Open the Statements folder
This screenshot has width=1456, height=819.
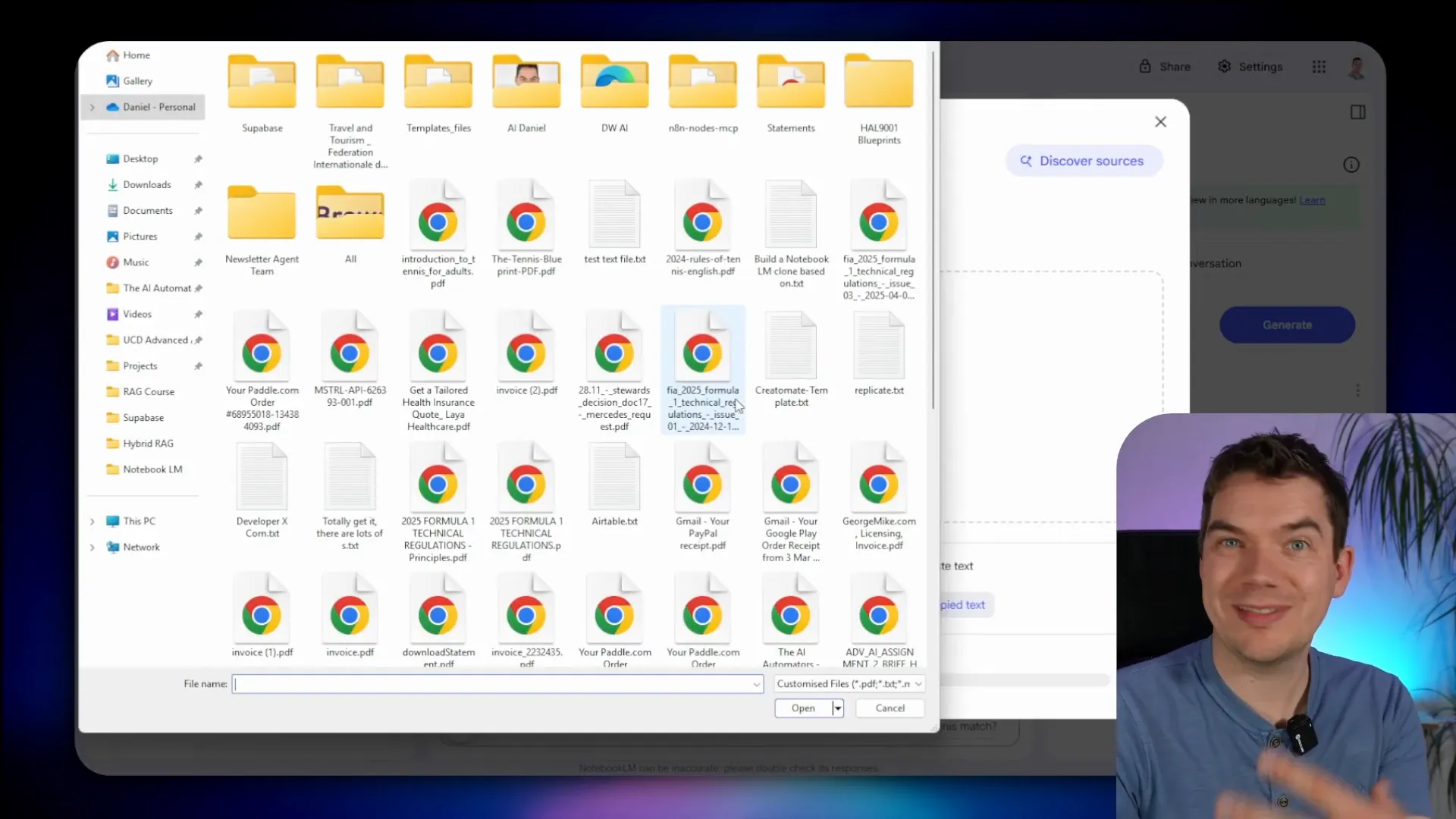click(791, 93)
